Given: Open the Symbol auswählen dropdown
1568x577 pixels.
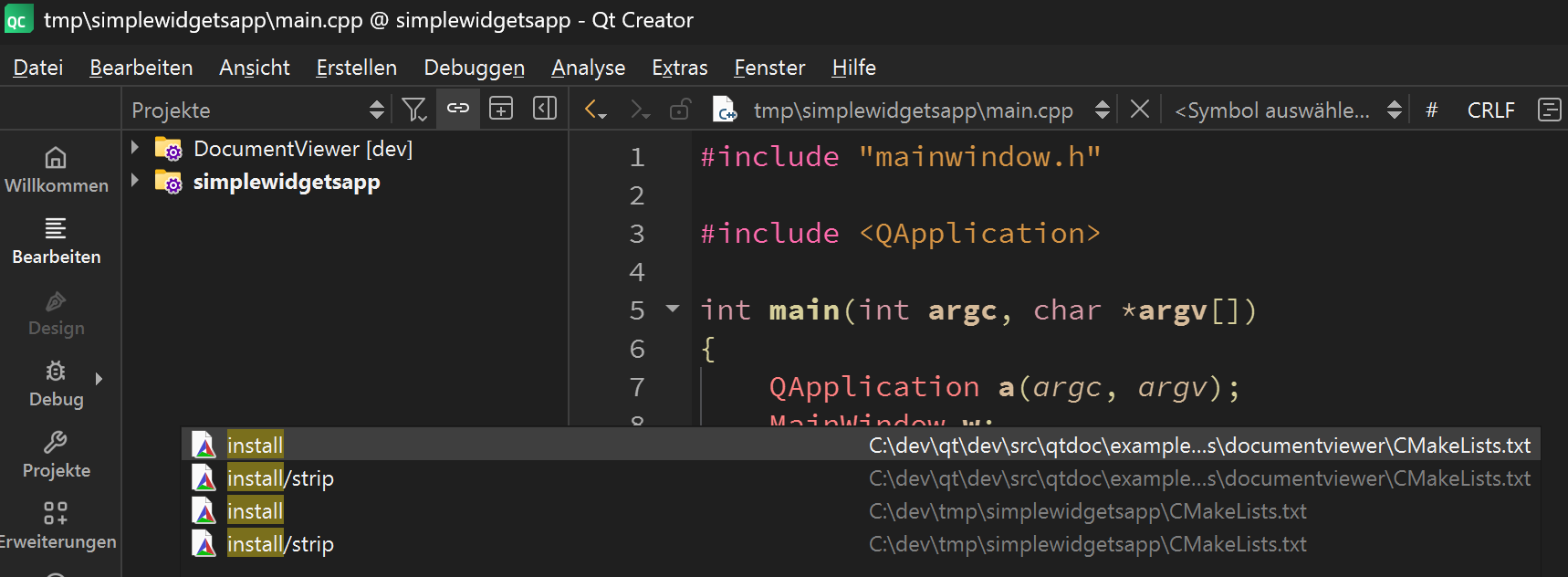Looking at the screenshot, I should 1288,110.
